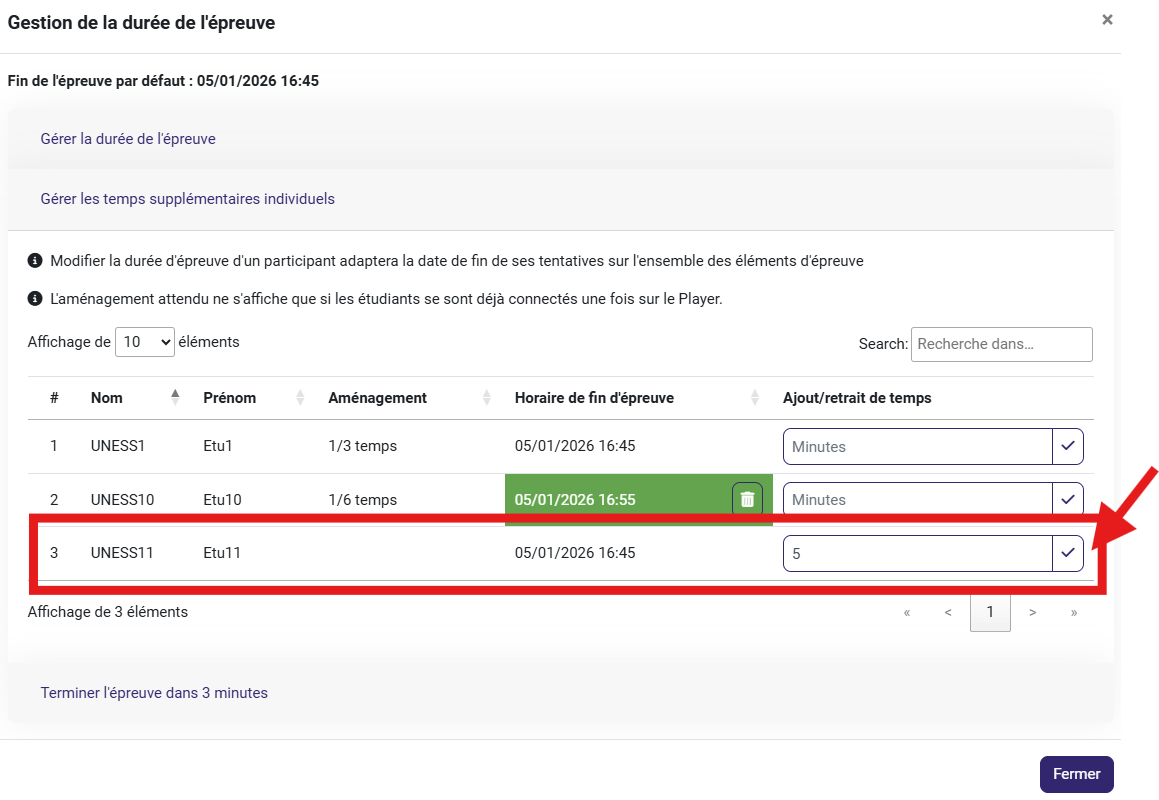
Task: Click the Fermer button
Action: click(1076, 774)
